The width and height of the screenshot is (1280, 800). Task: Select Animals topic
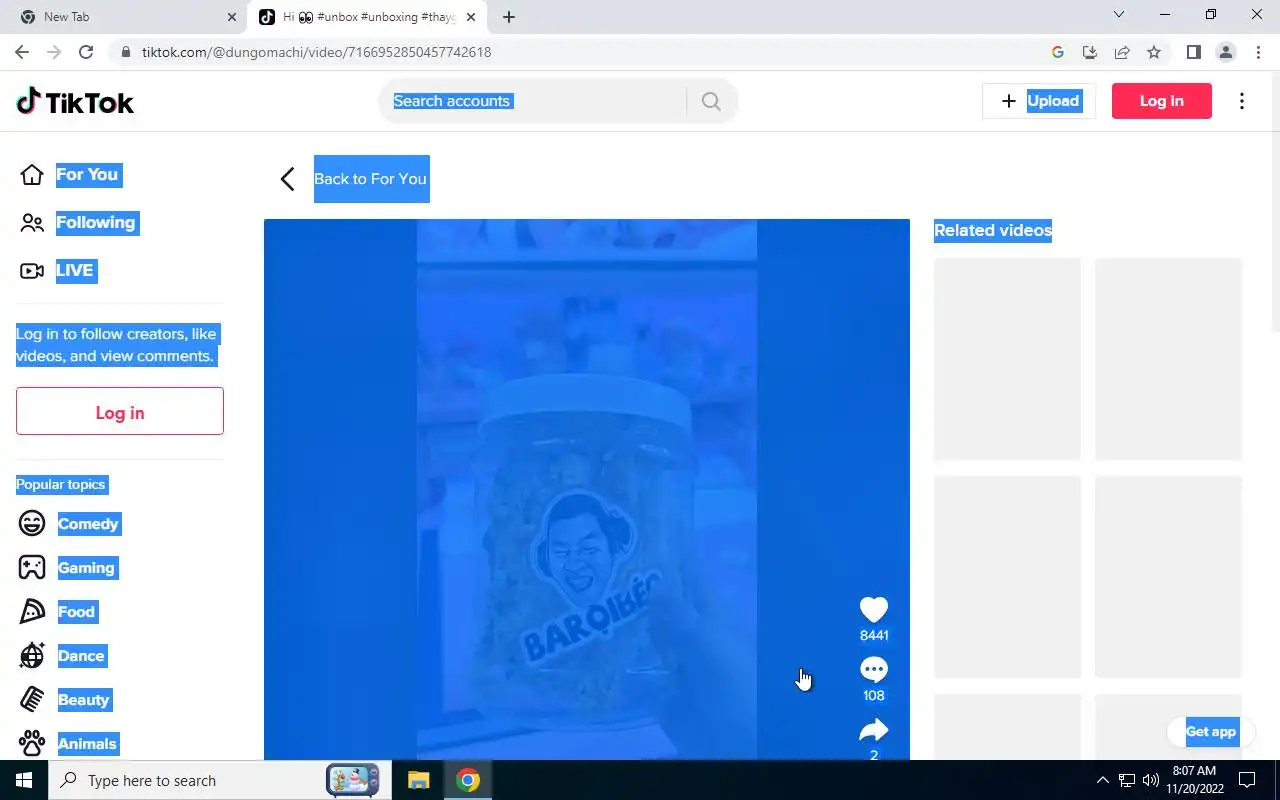[x=88, y=744]
